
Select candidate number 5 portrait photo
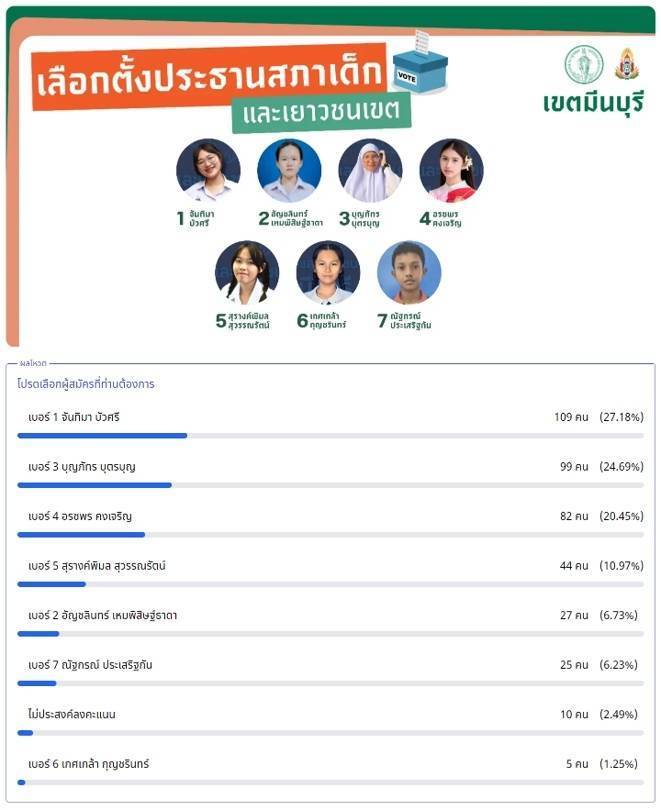pos(247,272)
